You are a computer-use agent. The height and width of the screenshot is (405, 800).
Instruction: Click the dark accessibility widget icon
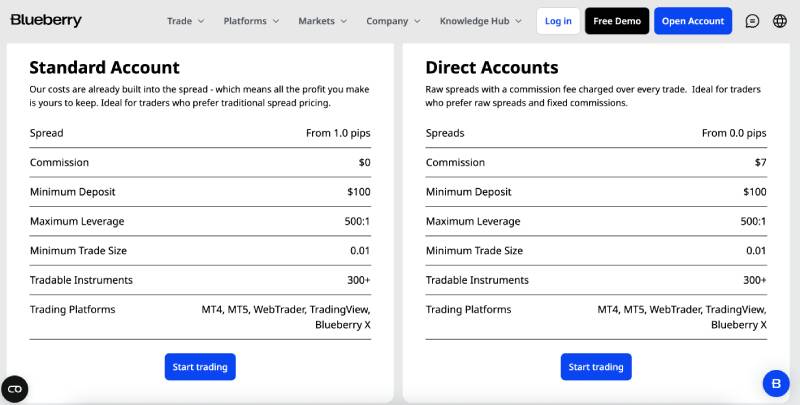pos(15,389)
